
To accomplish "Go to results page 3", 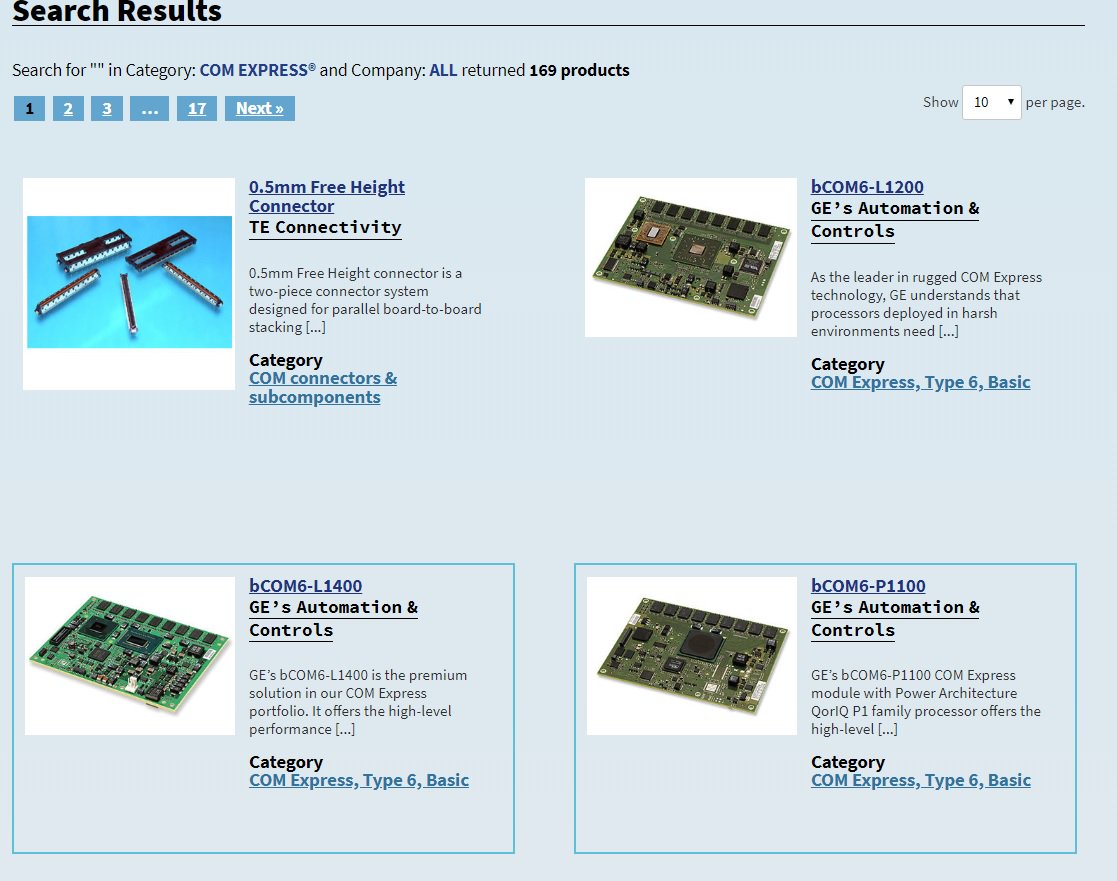I will click(107, 108).
